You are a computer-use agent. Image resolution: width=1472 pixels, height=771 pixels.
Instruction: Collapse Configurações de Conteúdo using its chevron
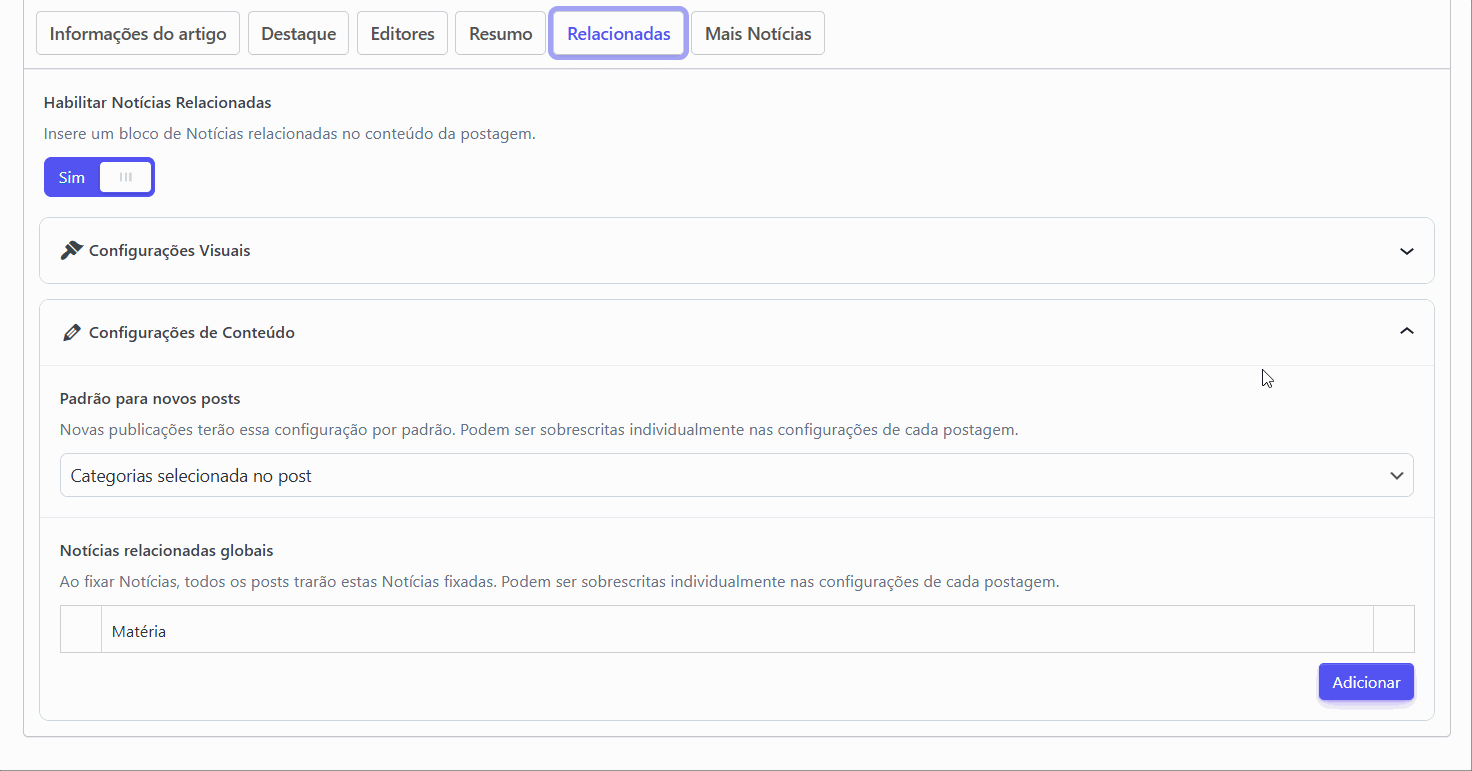pos(1406,331)
